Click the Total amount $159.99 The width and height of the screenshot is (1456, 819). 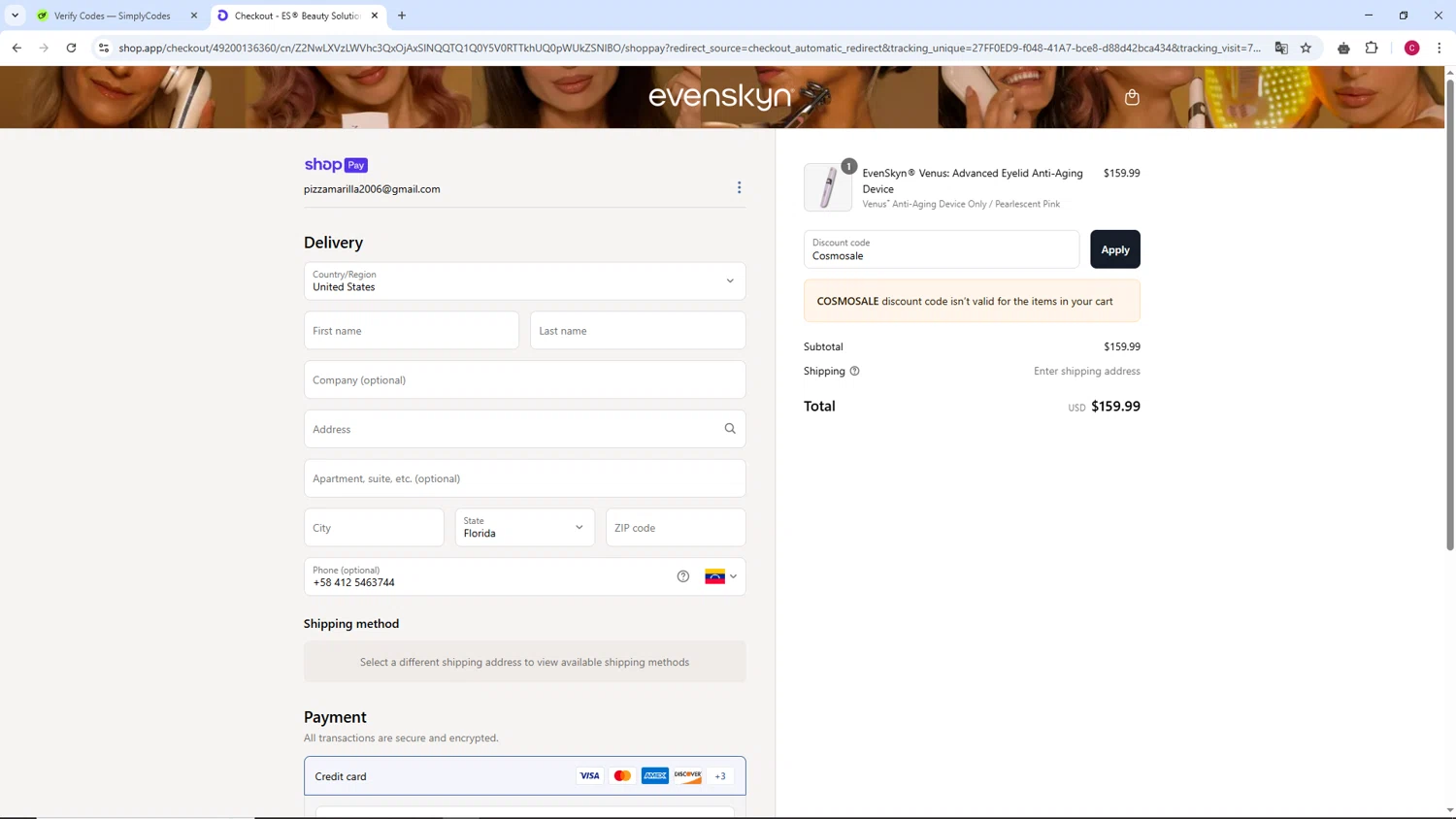coord(1115,407)
